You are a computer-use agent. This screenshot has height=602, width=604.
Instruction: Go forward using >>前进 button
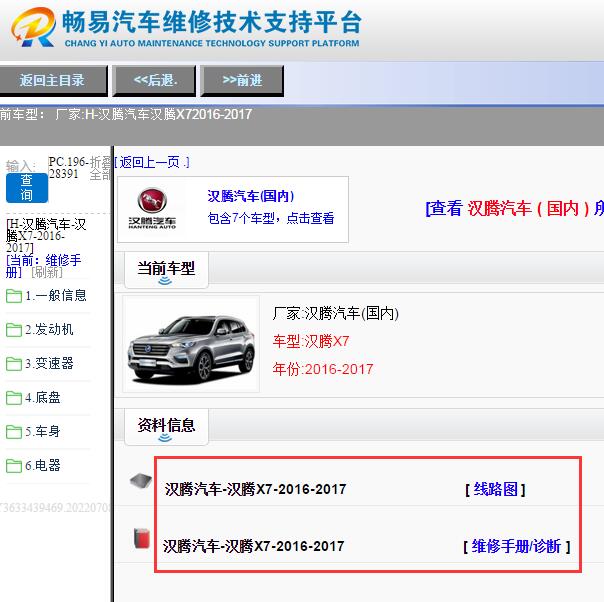point(242,80)
